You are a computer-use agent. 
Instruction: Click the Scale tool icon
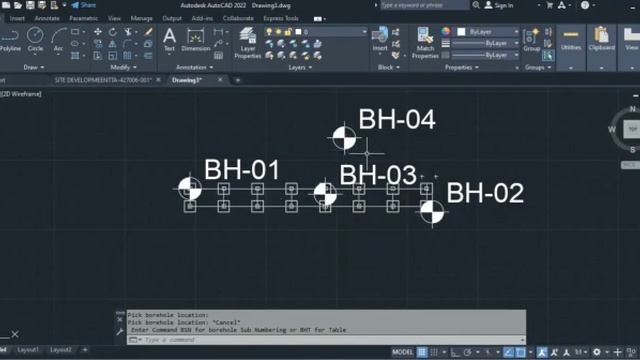113,56
